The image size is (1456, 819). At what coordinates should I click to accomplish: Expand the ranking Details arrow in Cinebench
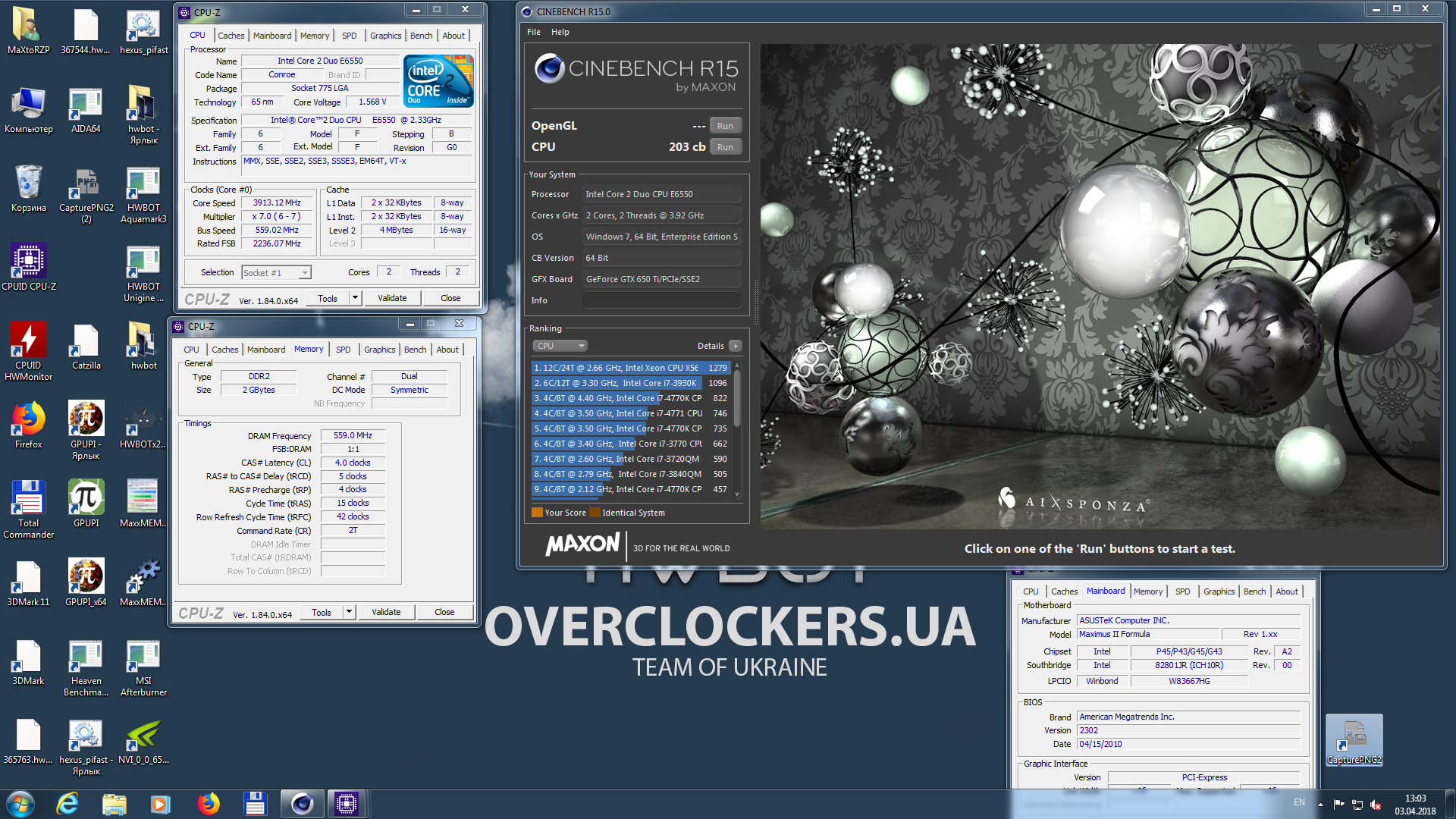(x=735, y=346)
